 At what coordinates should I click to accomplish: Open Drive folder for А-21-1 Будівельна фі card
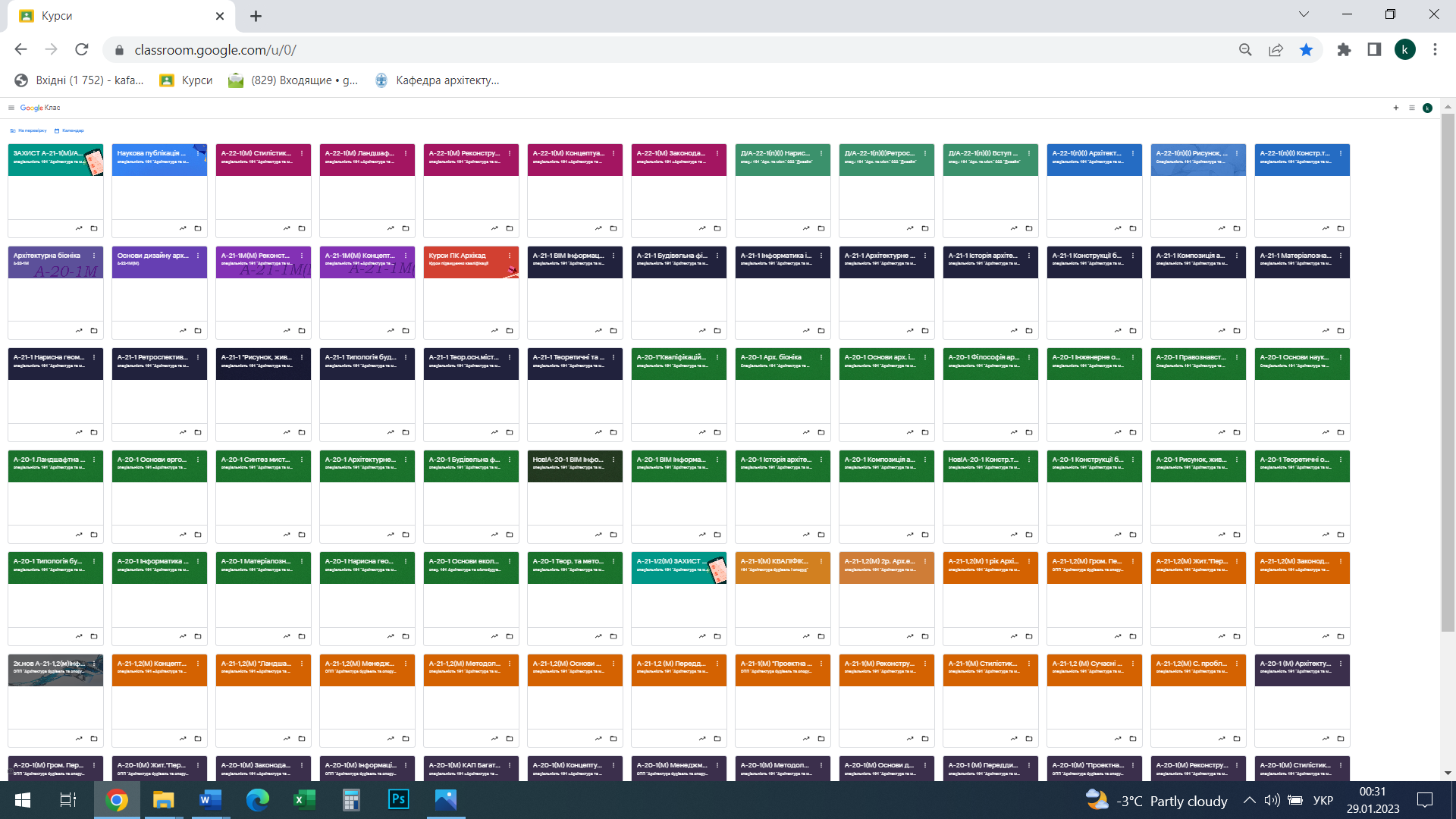[717, 331]
